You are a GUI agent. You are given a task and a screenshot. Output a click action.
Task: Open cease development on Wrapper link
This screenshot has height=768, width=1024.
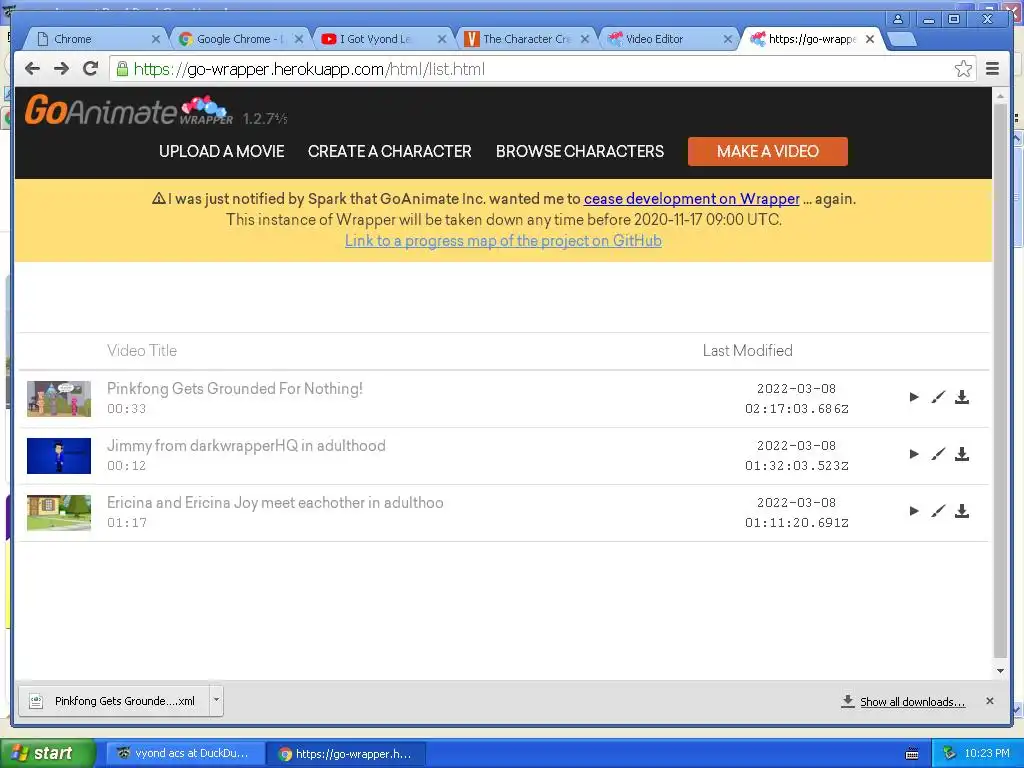(692, 199)
